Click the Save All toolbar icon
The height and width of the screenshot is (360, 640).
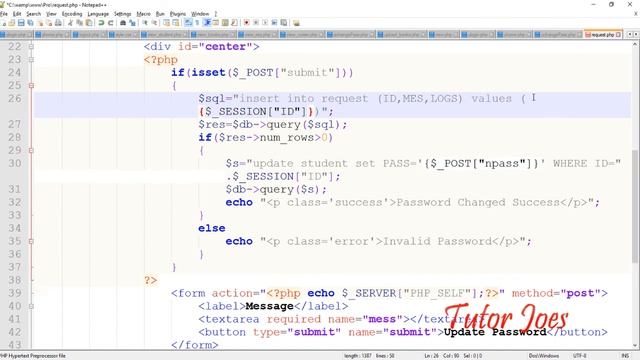30,23
